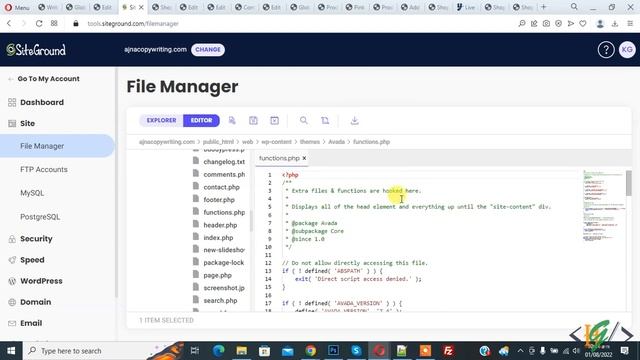Open a new browser tab with plus
Viewport: 640px width, 360px height.
coord(543,7)
